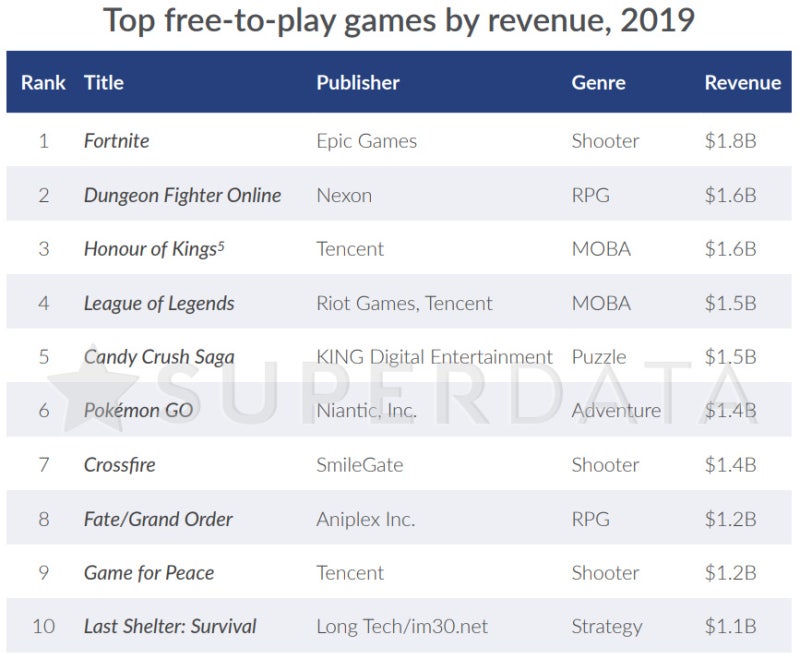
Task: Click the Epic Games publisher cell
Action: [366, 141]
